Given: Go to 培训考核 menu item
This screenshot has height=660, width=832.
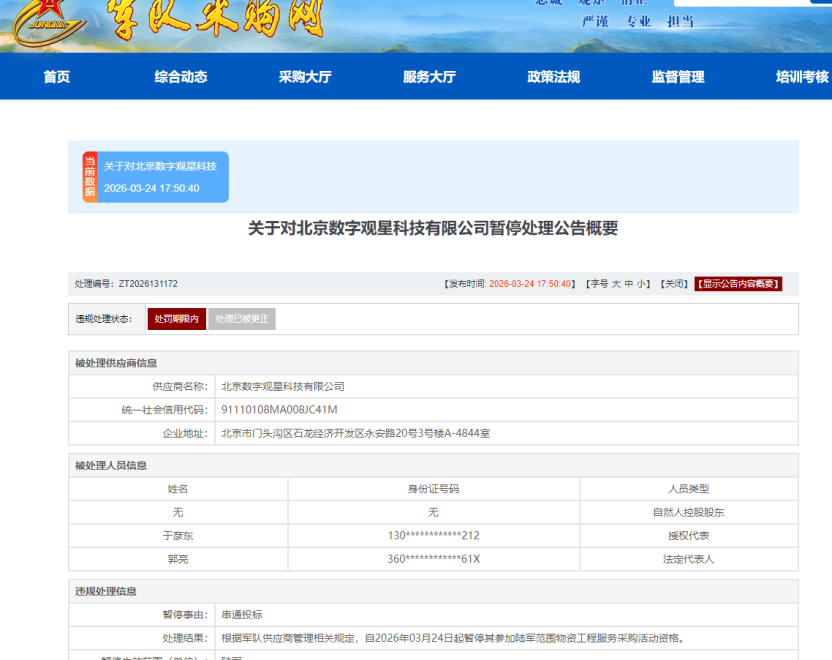Looking at the screenshot, I should click(x=802, y=77).
